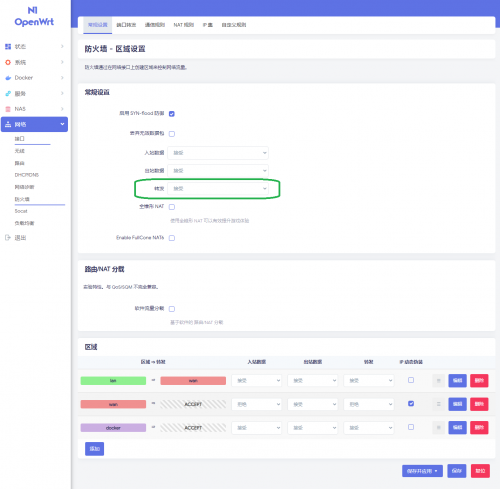Click the blue edit button for docker zone
This screenshot has height=489, width=500.
pos(457,427)
